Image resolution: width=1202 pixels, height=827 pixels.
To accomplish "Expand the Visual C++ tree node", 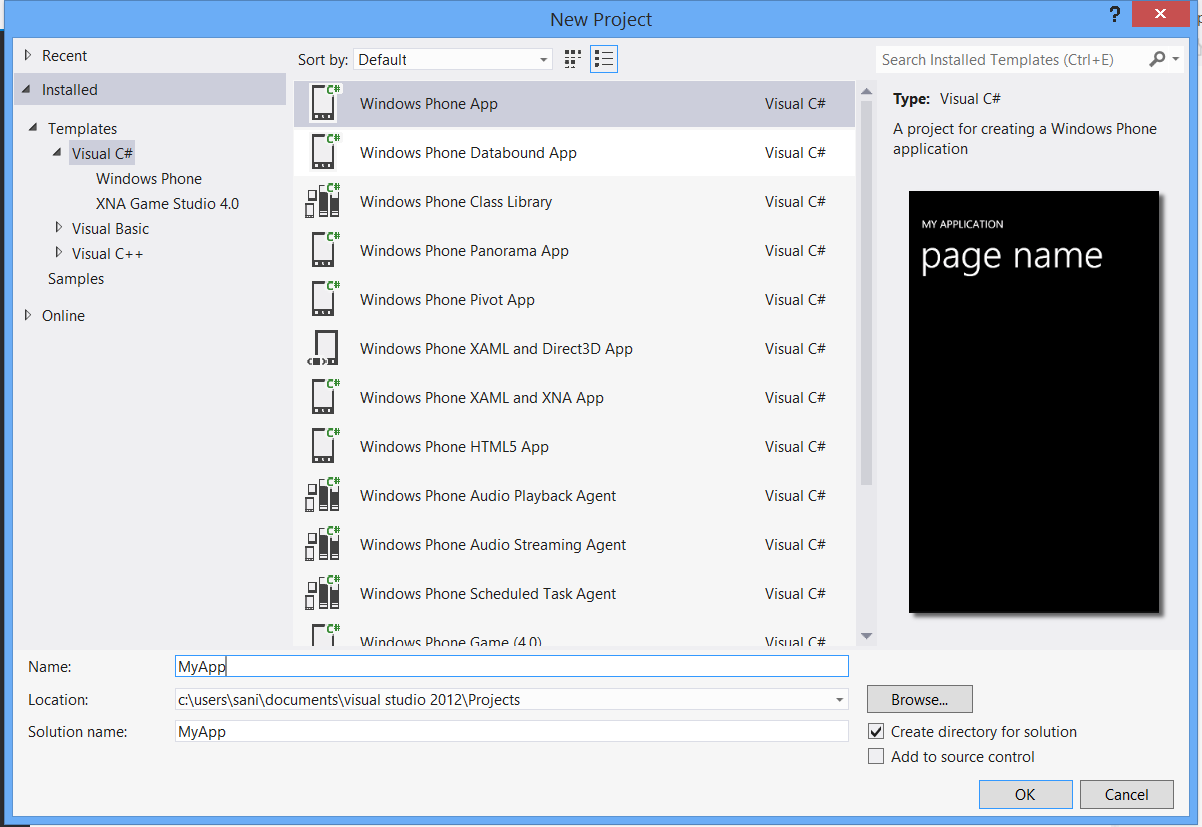I will pos(59,253).
